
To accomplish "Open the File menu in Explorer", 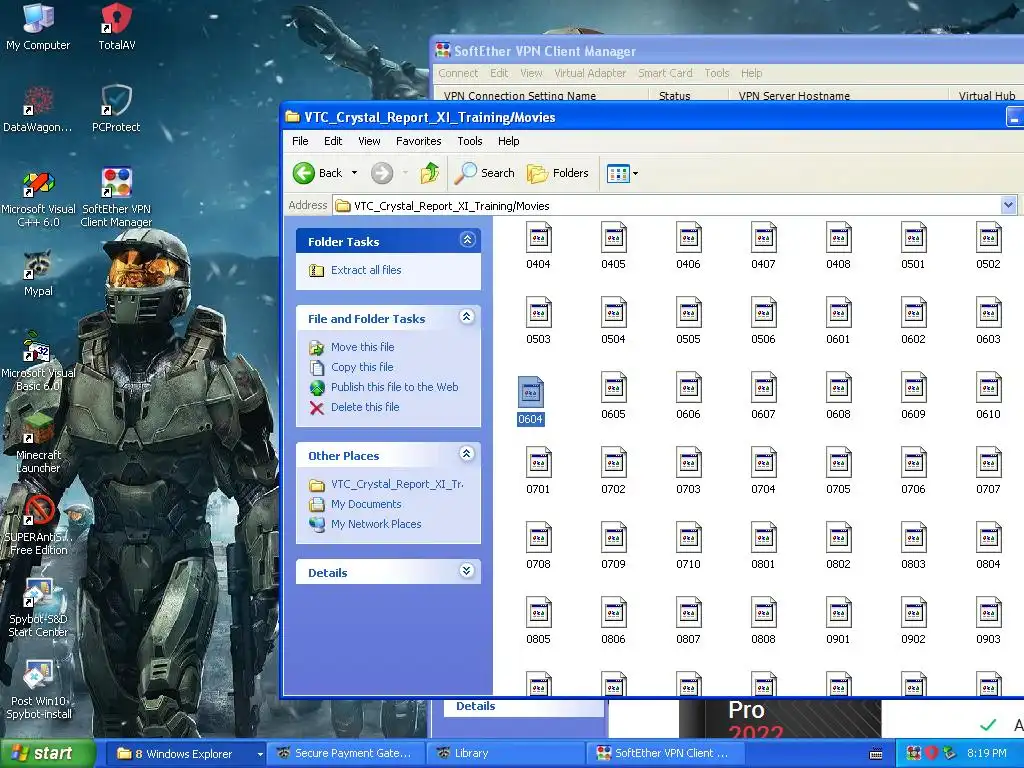I will tap(300, 141).
